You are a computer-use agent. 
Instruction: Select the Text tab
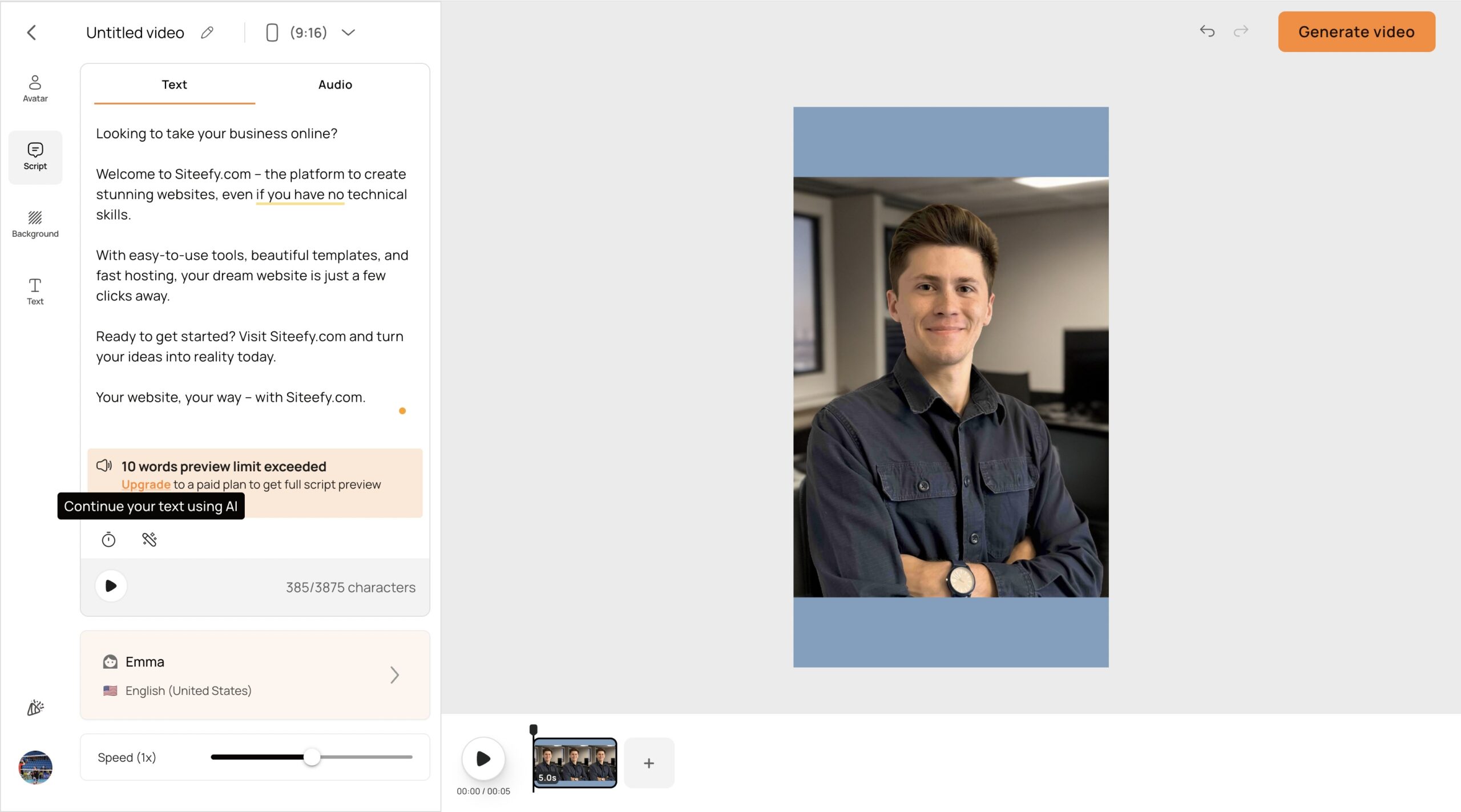point(174,84)
